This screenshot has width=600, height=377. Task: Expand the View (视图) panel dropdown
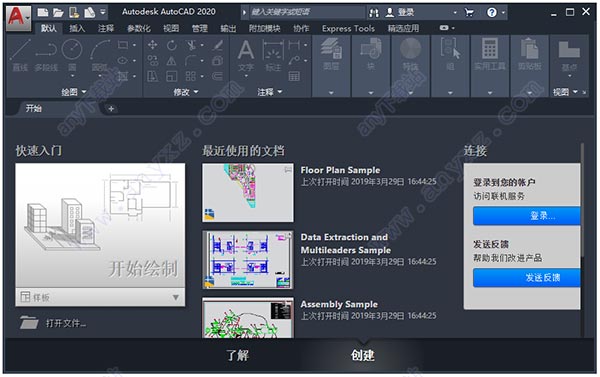(x=565, y=92)
